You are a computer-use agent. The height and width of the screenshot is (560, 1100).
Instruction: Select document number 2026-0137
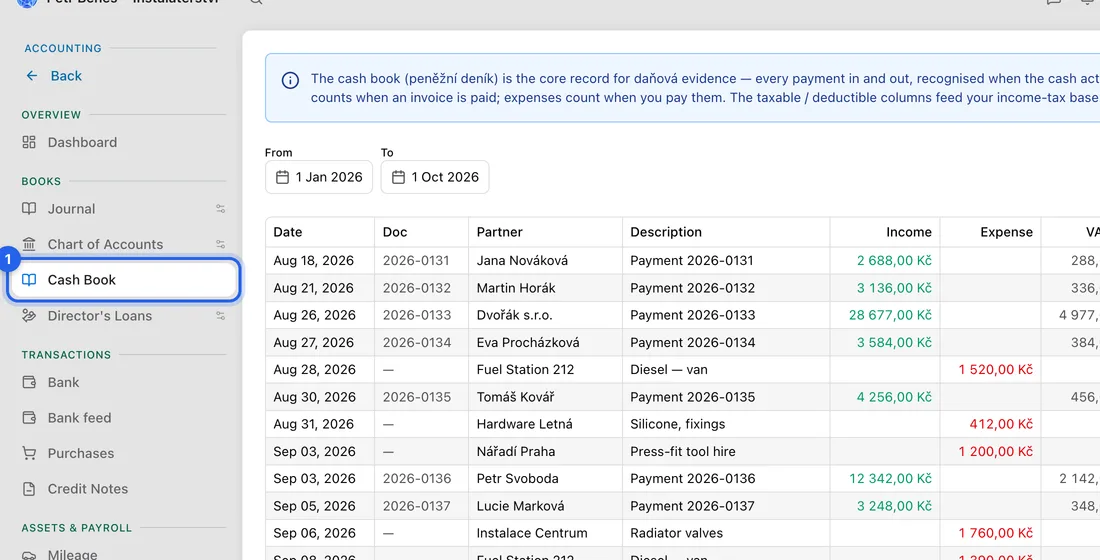[417, 506]
